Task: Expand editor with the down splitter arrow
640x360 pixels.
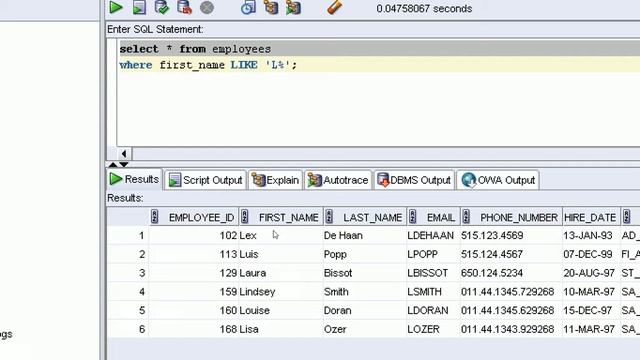Action: pyautogui.click(x=124, y=164)
